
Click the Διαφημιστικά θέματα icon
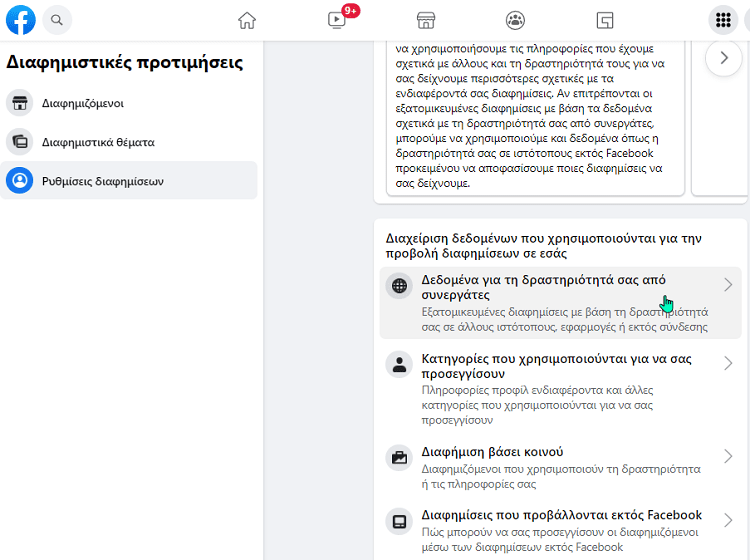coord(20,142)
